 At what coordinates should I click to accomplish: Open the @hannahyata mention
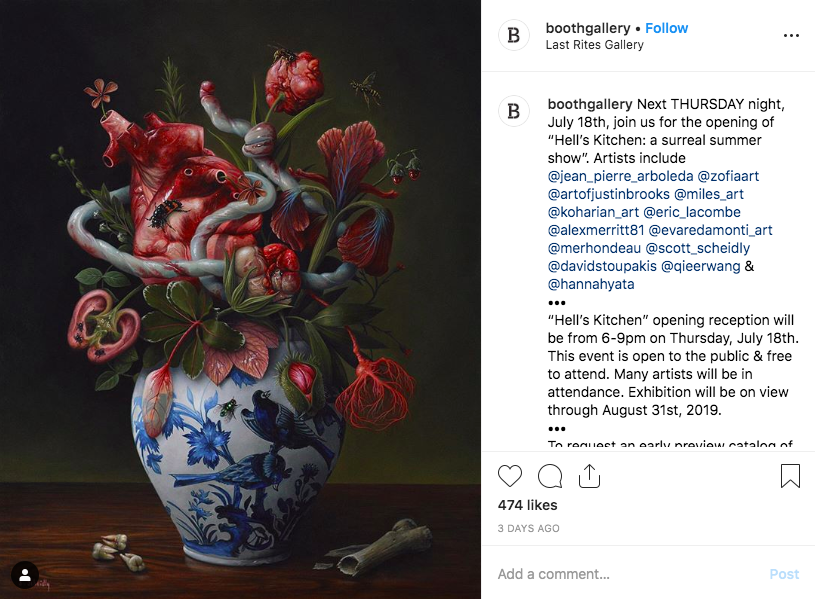591,284
